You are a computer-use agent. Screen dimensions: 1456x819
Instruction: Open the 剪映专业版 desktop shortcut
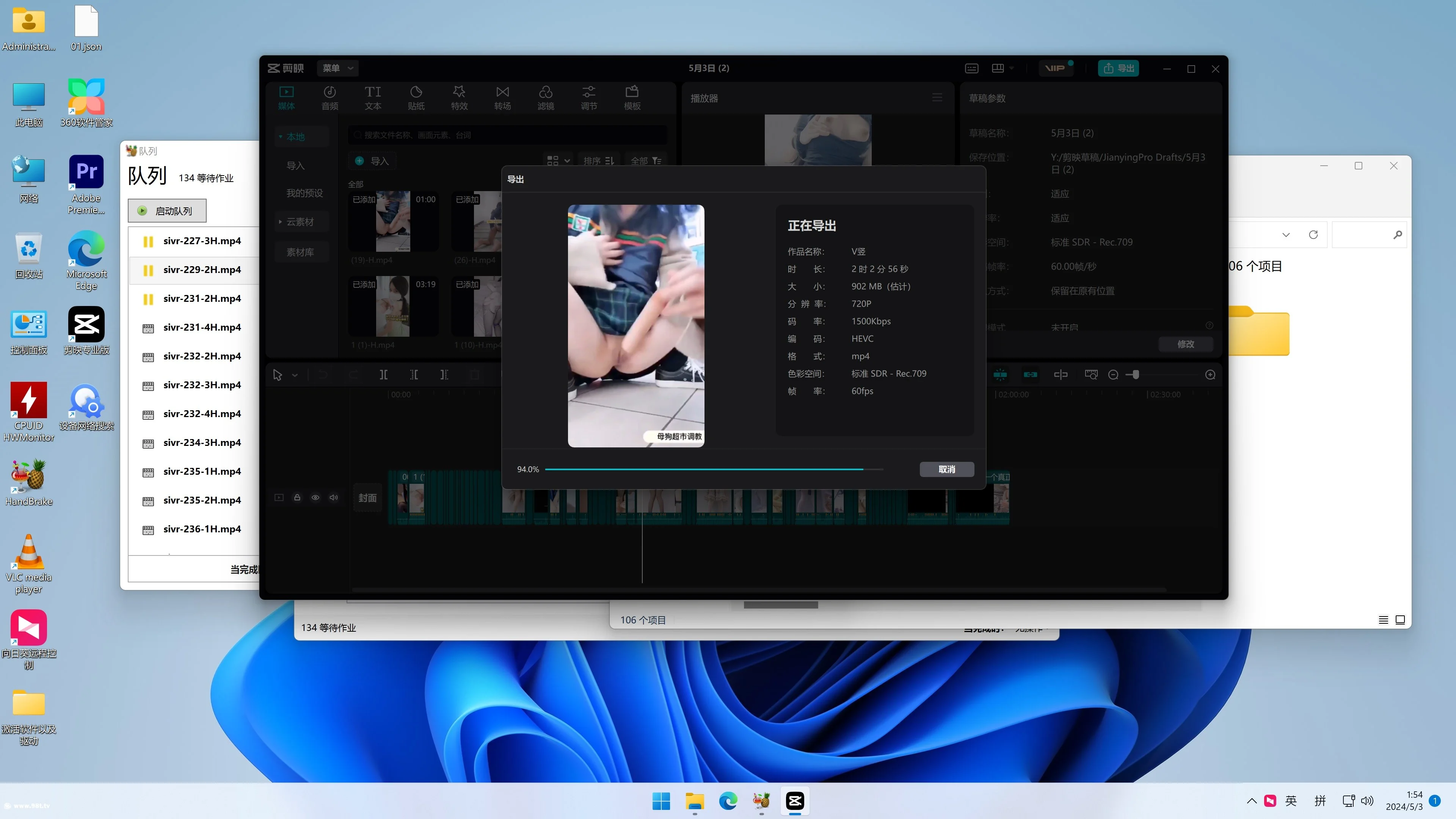point(86,331)
